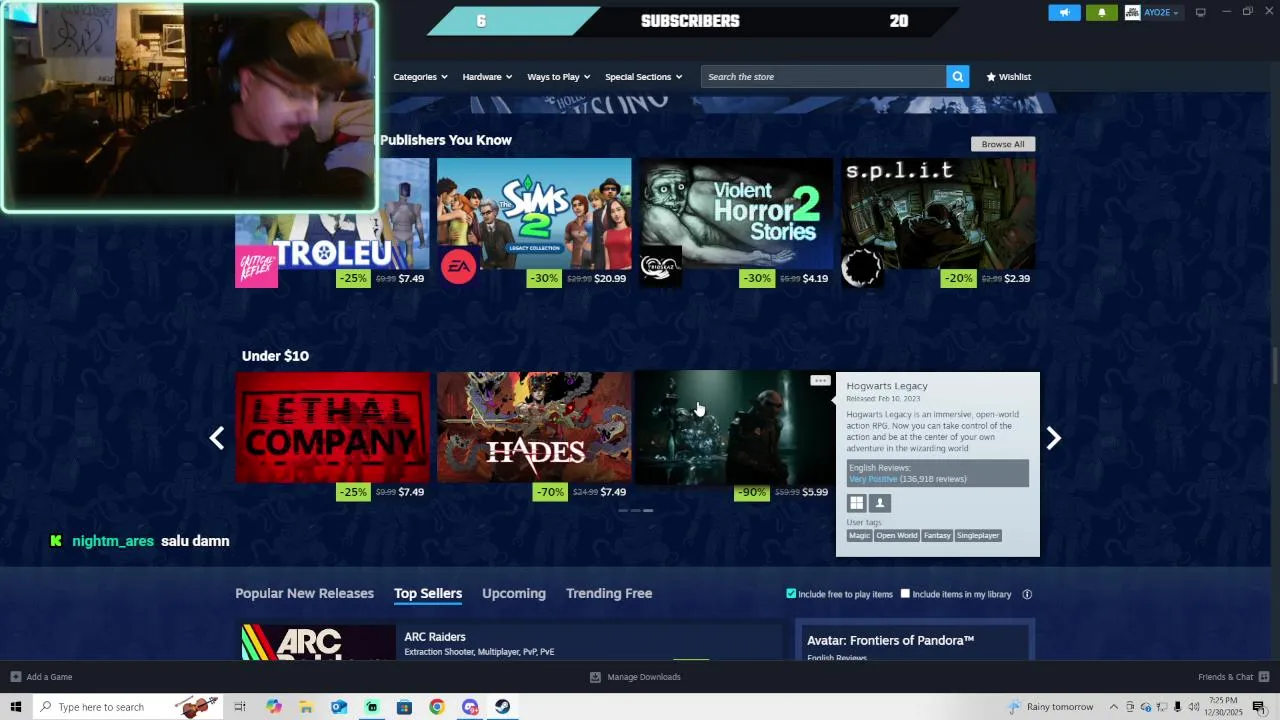Switch to the Upcoming tab
This screenshot has width=1280, height=720.
[x=514, y=593]
